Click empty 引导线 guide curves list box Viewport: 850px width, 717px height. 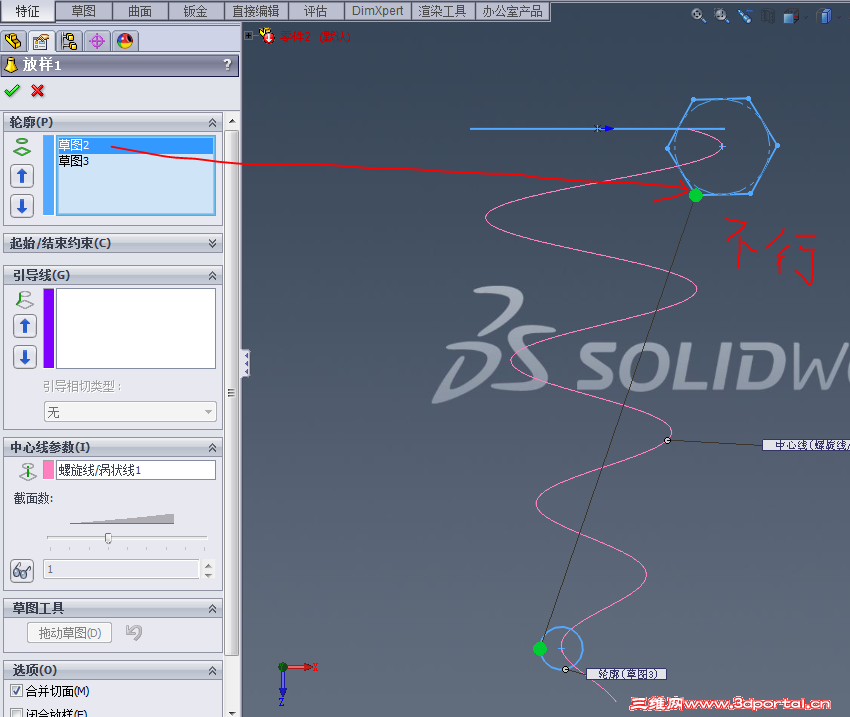pos(136,328)
